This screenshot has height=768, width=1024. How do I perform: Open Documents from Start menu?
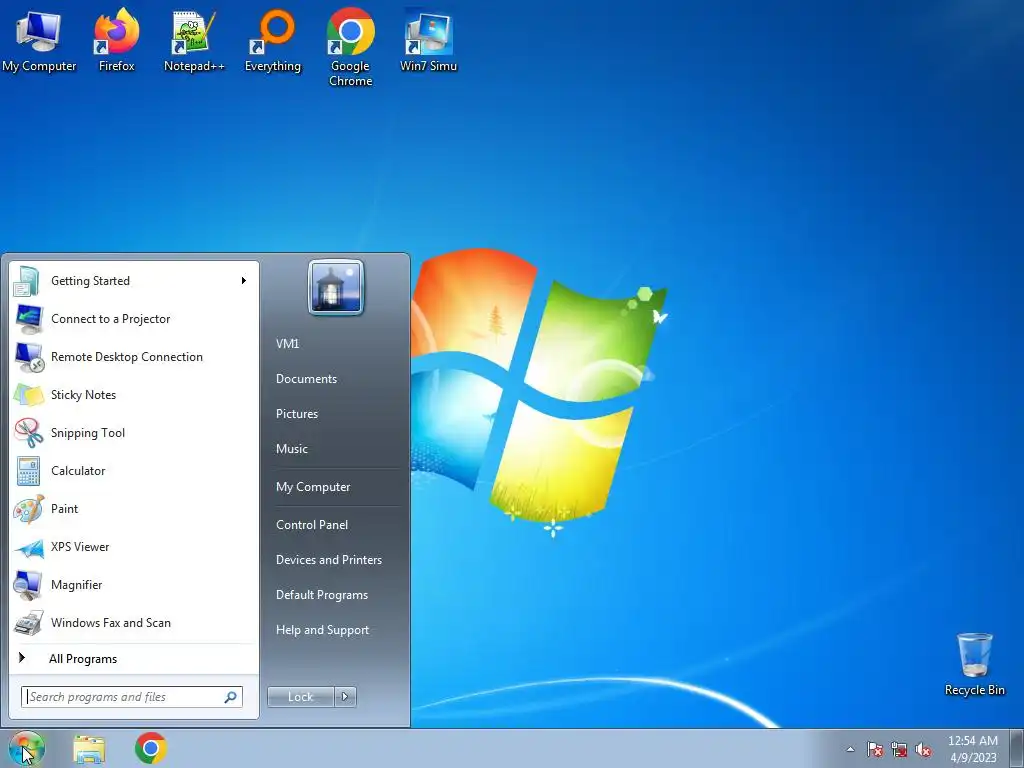pyautogui.click(x=306, y=379)
